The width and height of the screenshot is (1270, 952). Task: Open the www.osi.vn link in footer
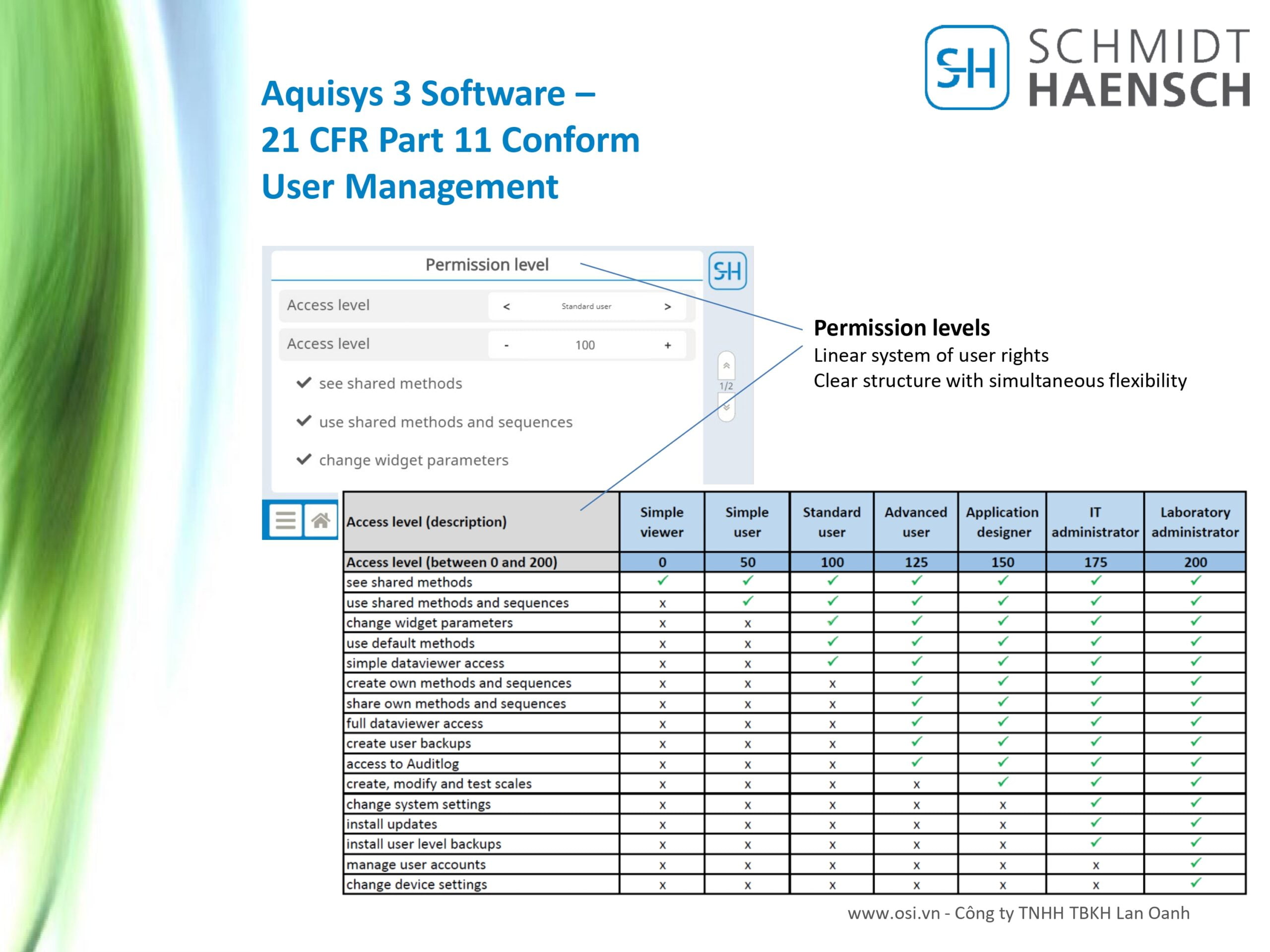tap(893, 913)
